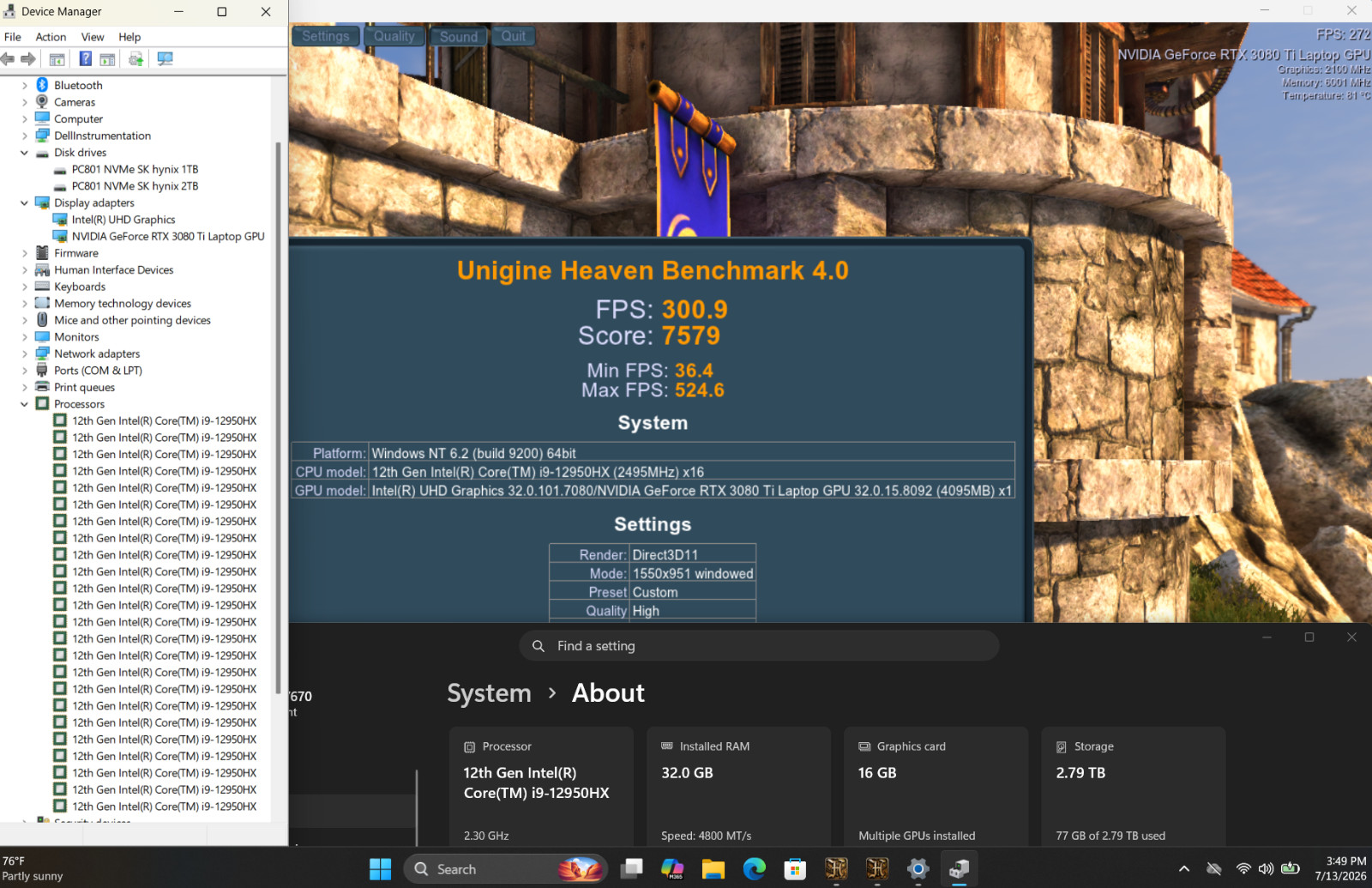Select Intel(R) UHD Graphics adapter
The height and width of the screenshot is (888, 1372).
point(123,220)
